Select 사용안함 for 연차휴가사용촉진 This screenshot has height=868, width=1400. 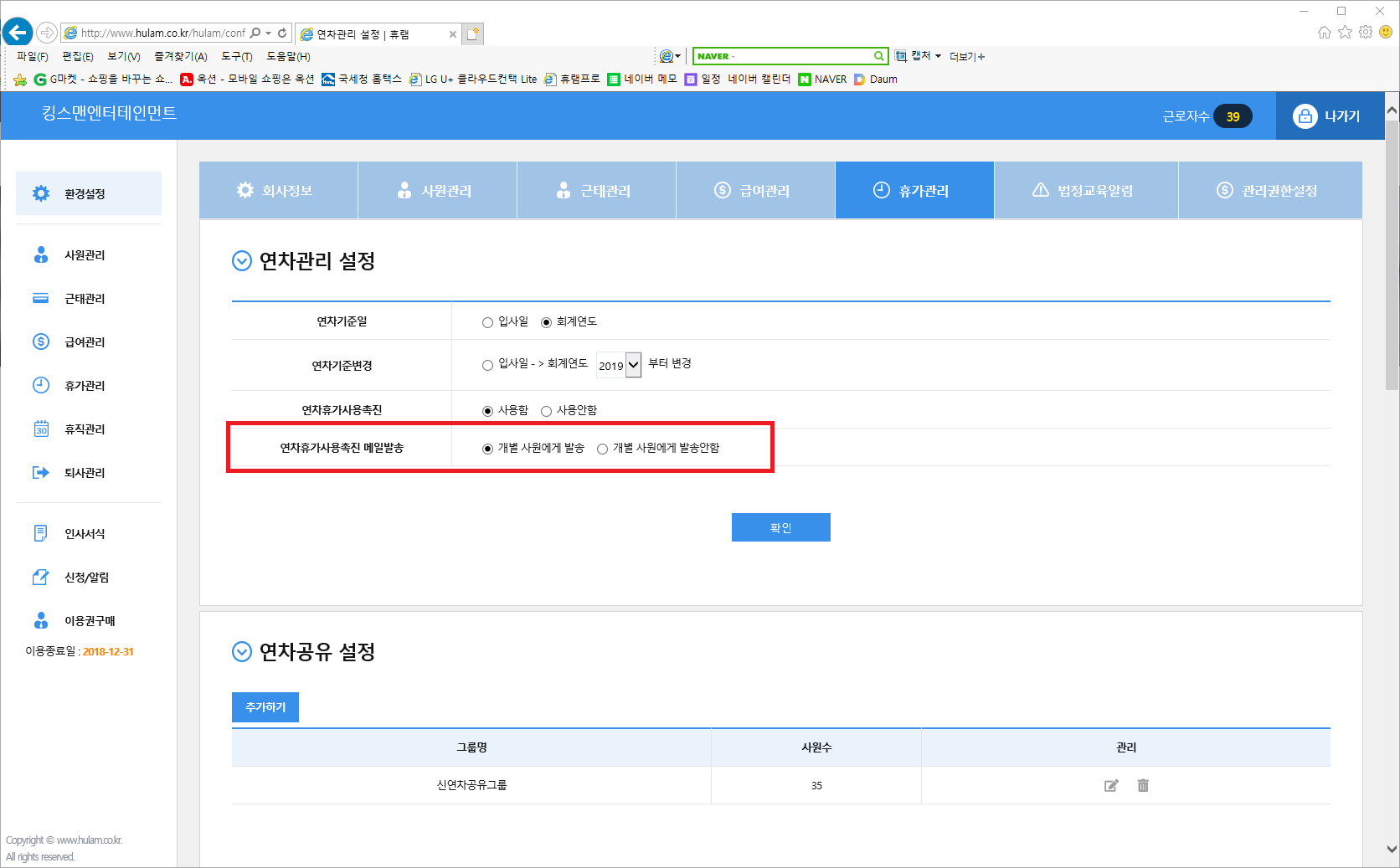[x=546, y=411]
